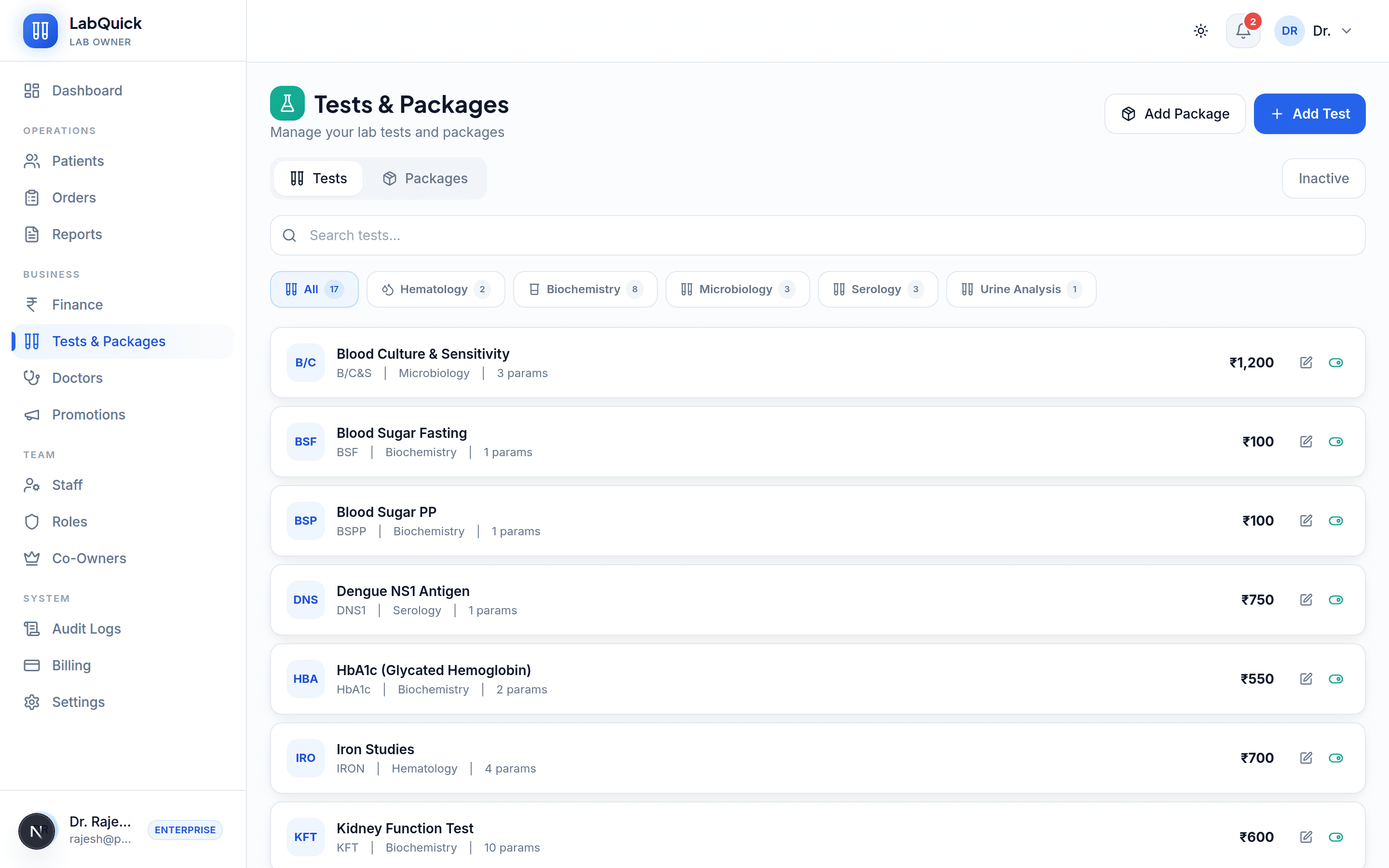Navigate to Co-Owners
This screenshot has height=868, width=1389.
(123, 558)
